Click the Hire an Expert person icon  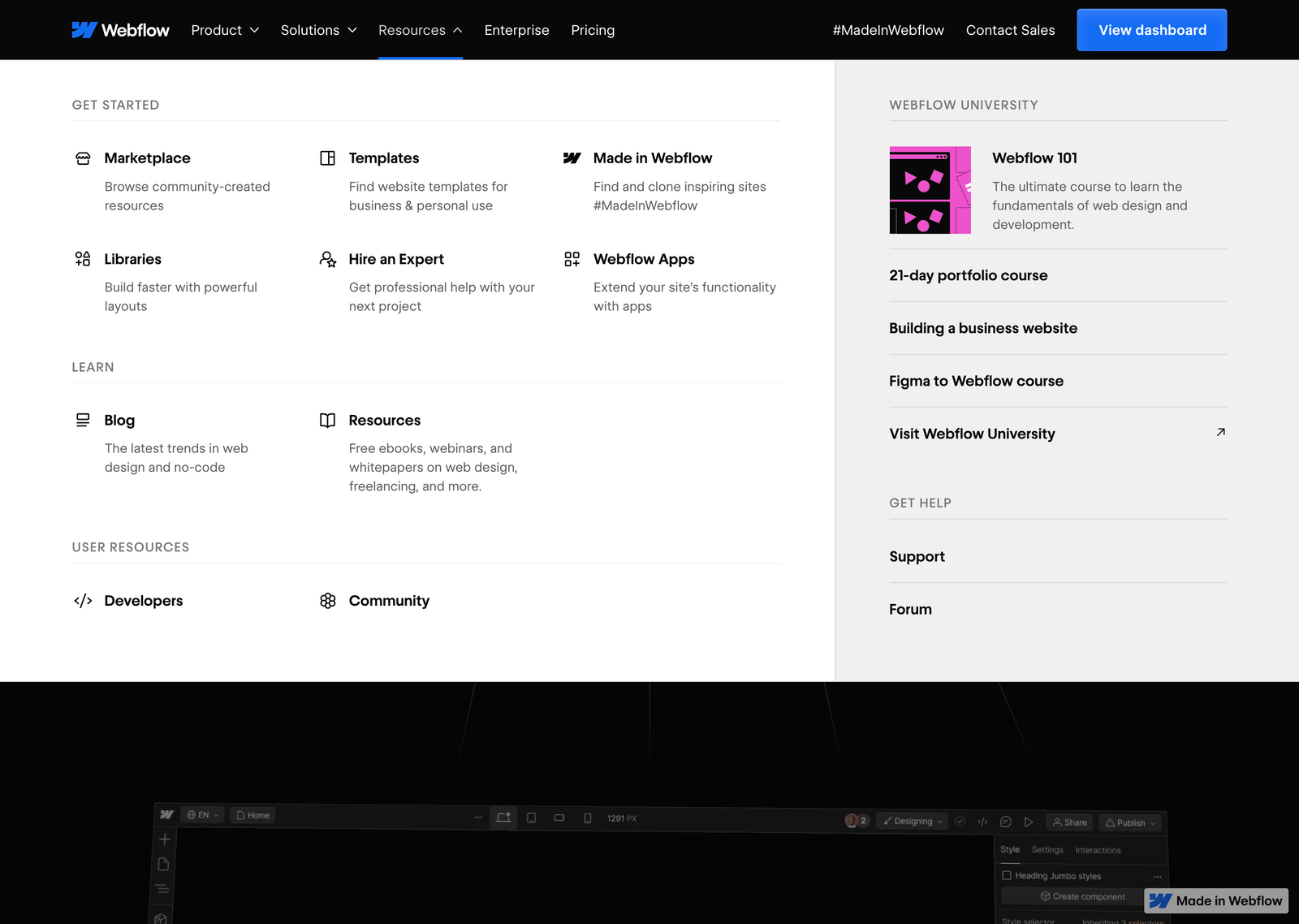(327, 259)
